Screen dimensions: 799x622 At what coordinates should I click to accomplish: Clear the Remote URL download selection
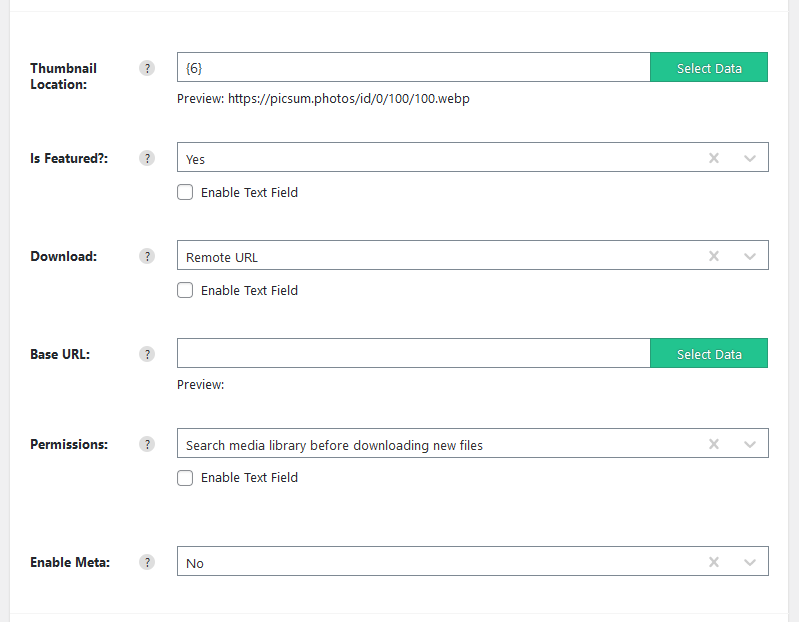[714, 256]
